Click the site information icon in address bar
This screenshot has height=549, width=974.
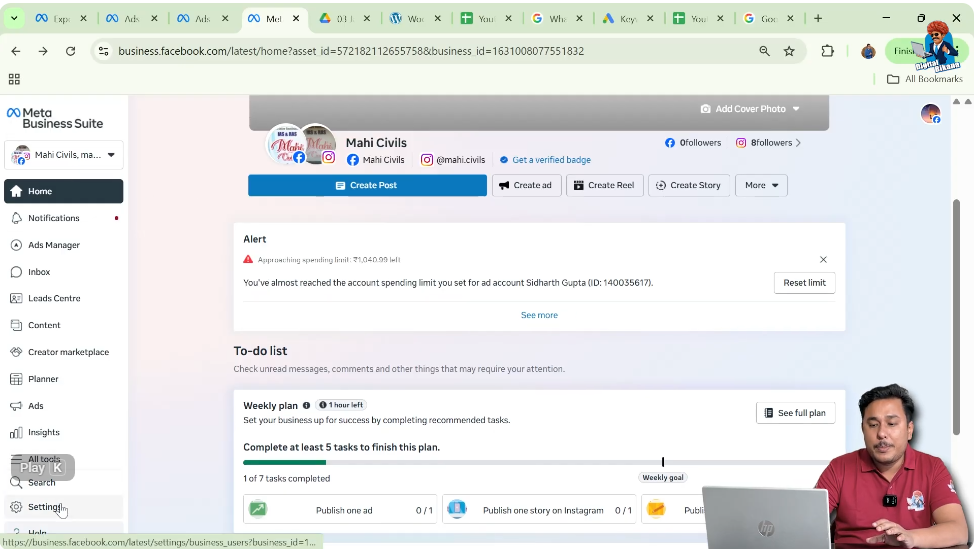click(x=104, y=51)
